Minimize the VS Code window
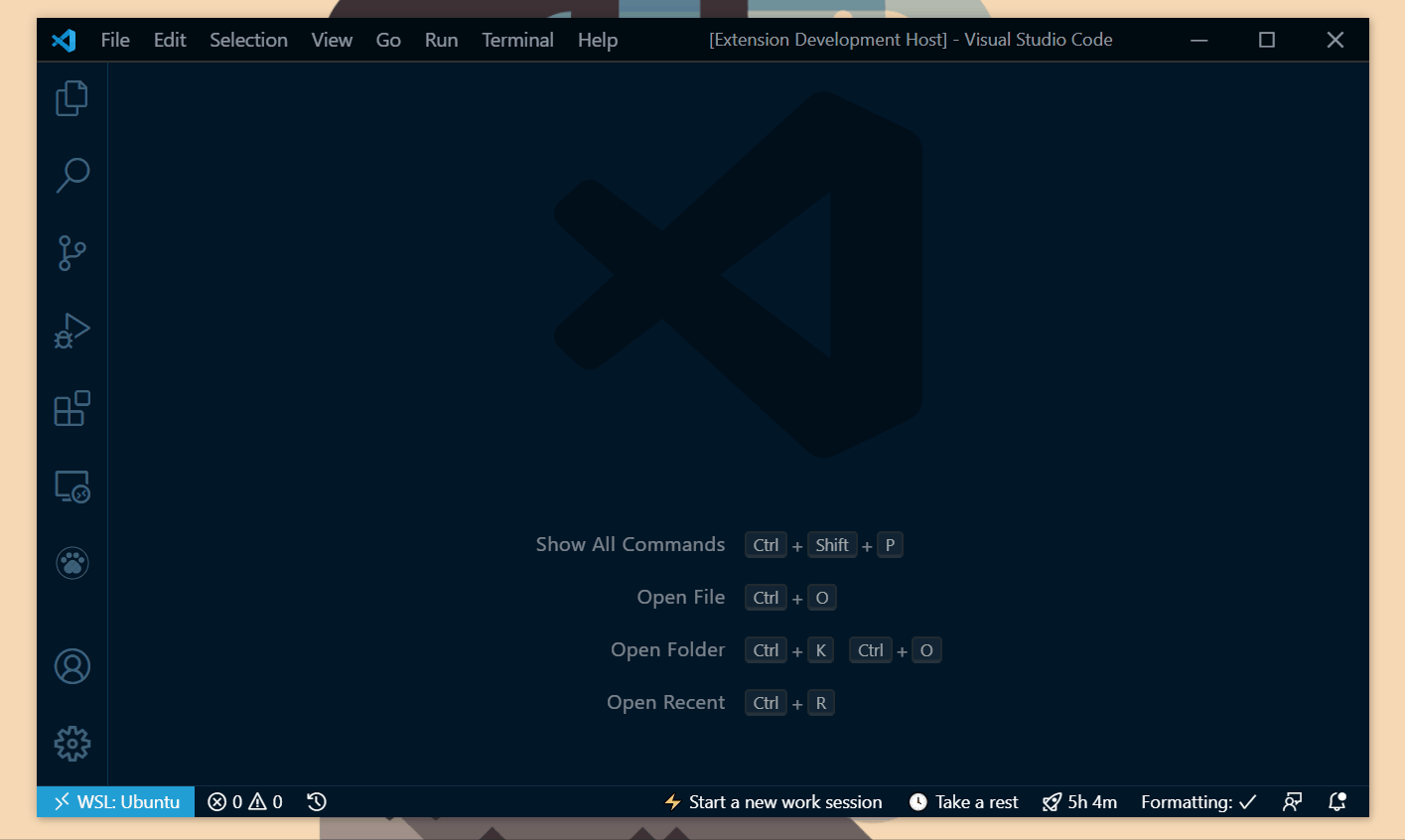Viewport: 1405px width, 840px height. [1199, 40]
